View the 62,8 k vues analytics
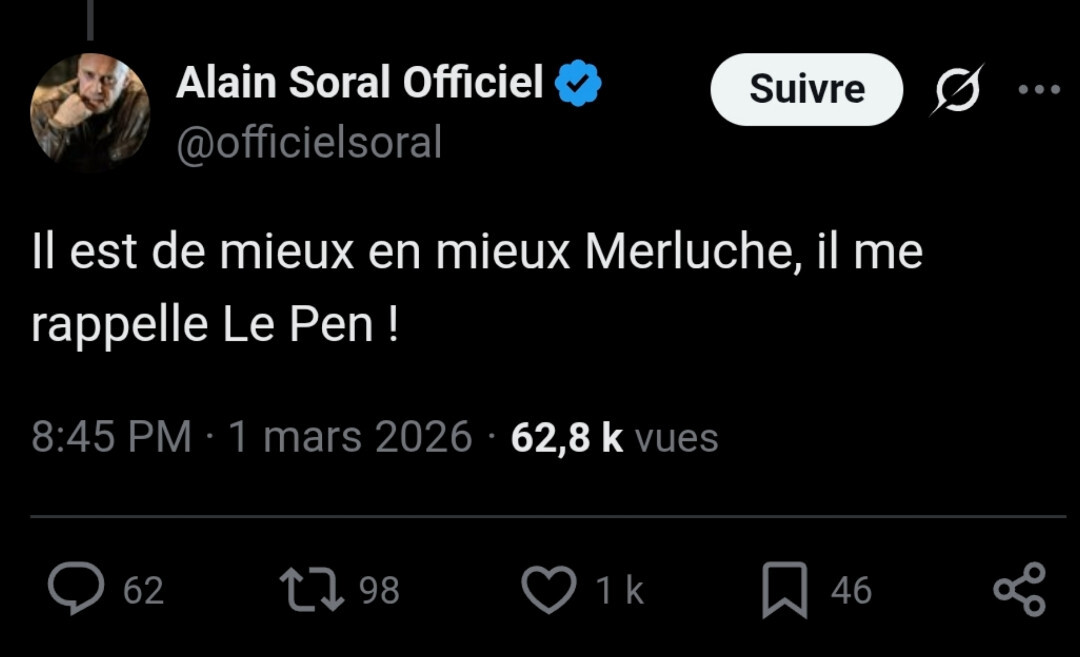 614,438
